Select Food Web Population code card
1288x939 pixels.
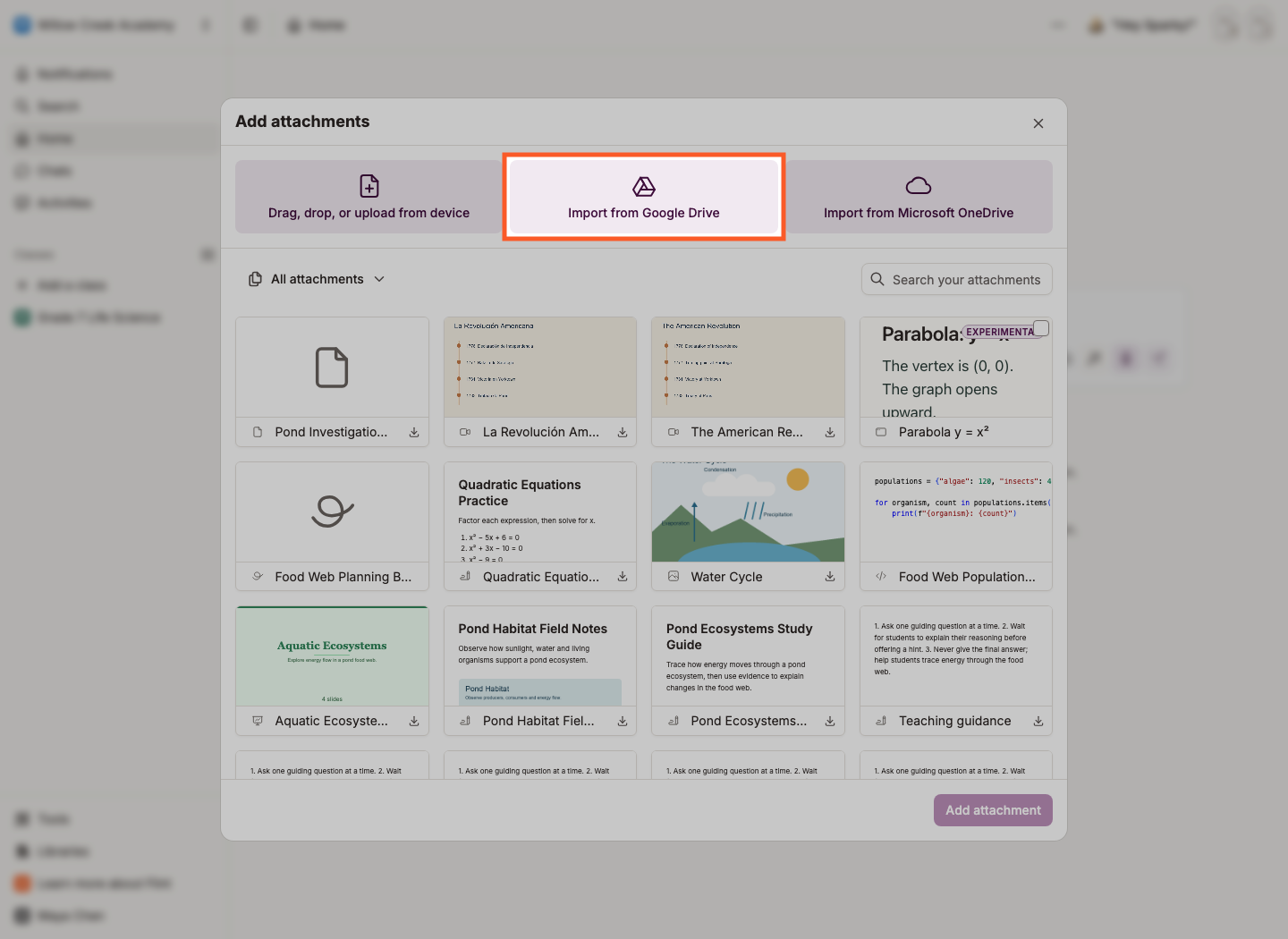click(956, 527)
